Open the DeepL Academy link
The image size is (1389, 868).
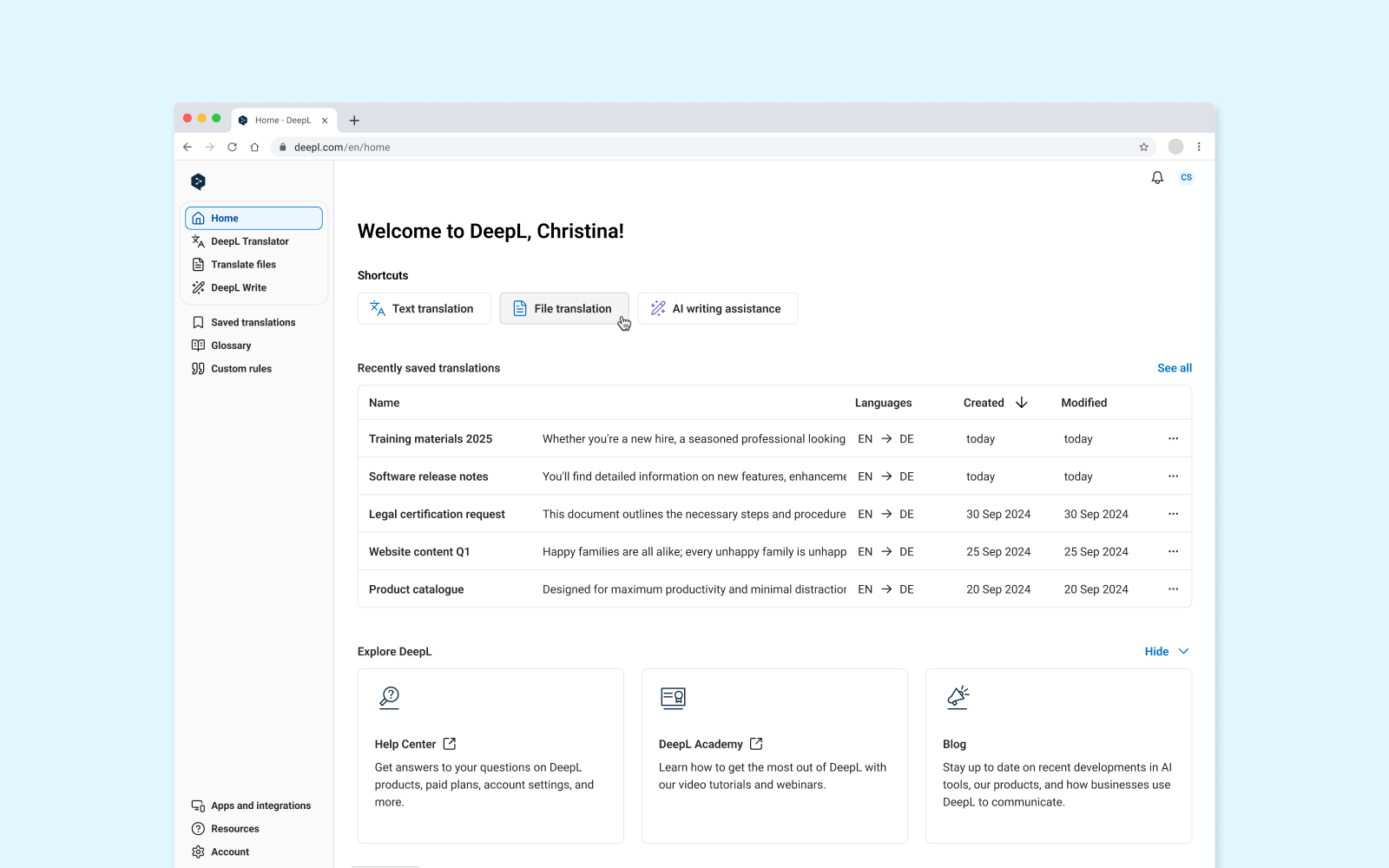click(x=710, y=744)
